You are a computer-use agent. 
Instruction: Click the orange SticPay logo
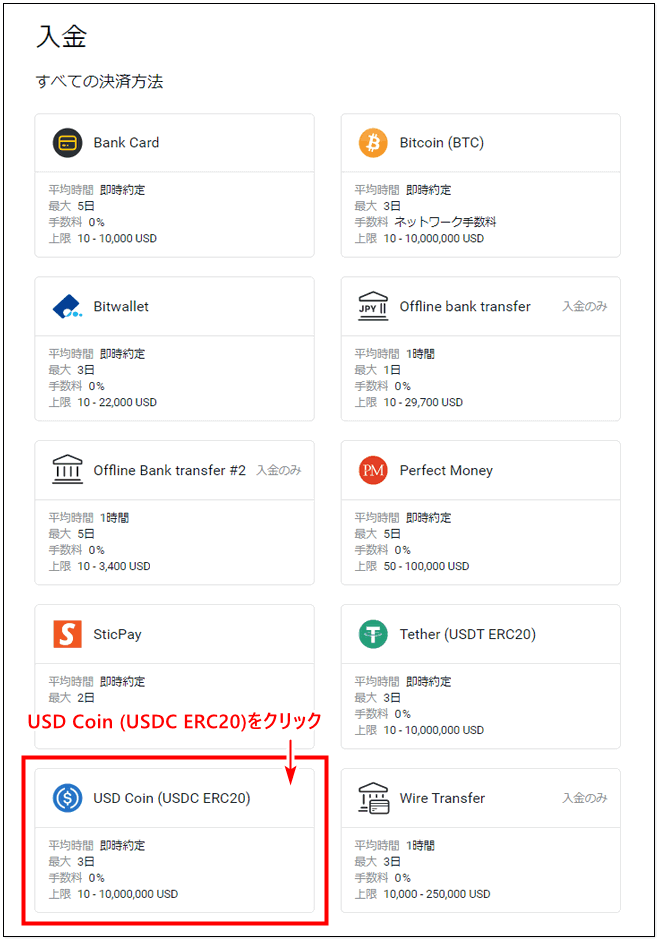coord(67,634)
